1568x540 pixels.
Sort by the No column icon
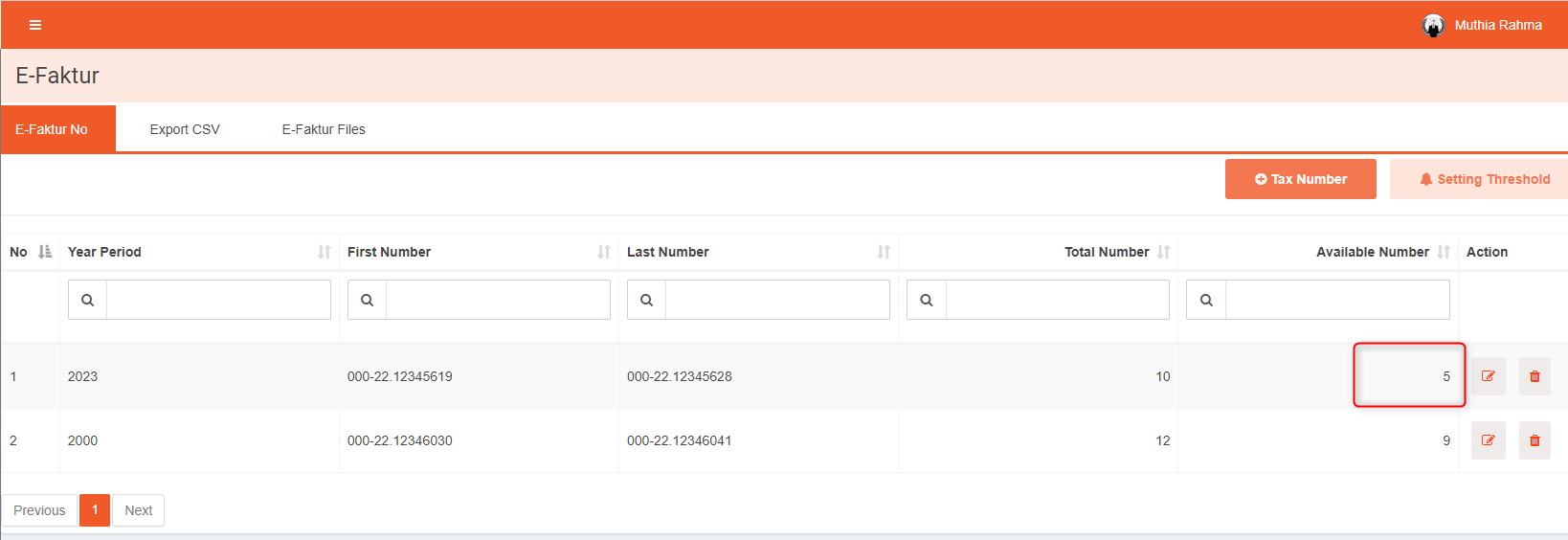point(45,252)
